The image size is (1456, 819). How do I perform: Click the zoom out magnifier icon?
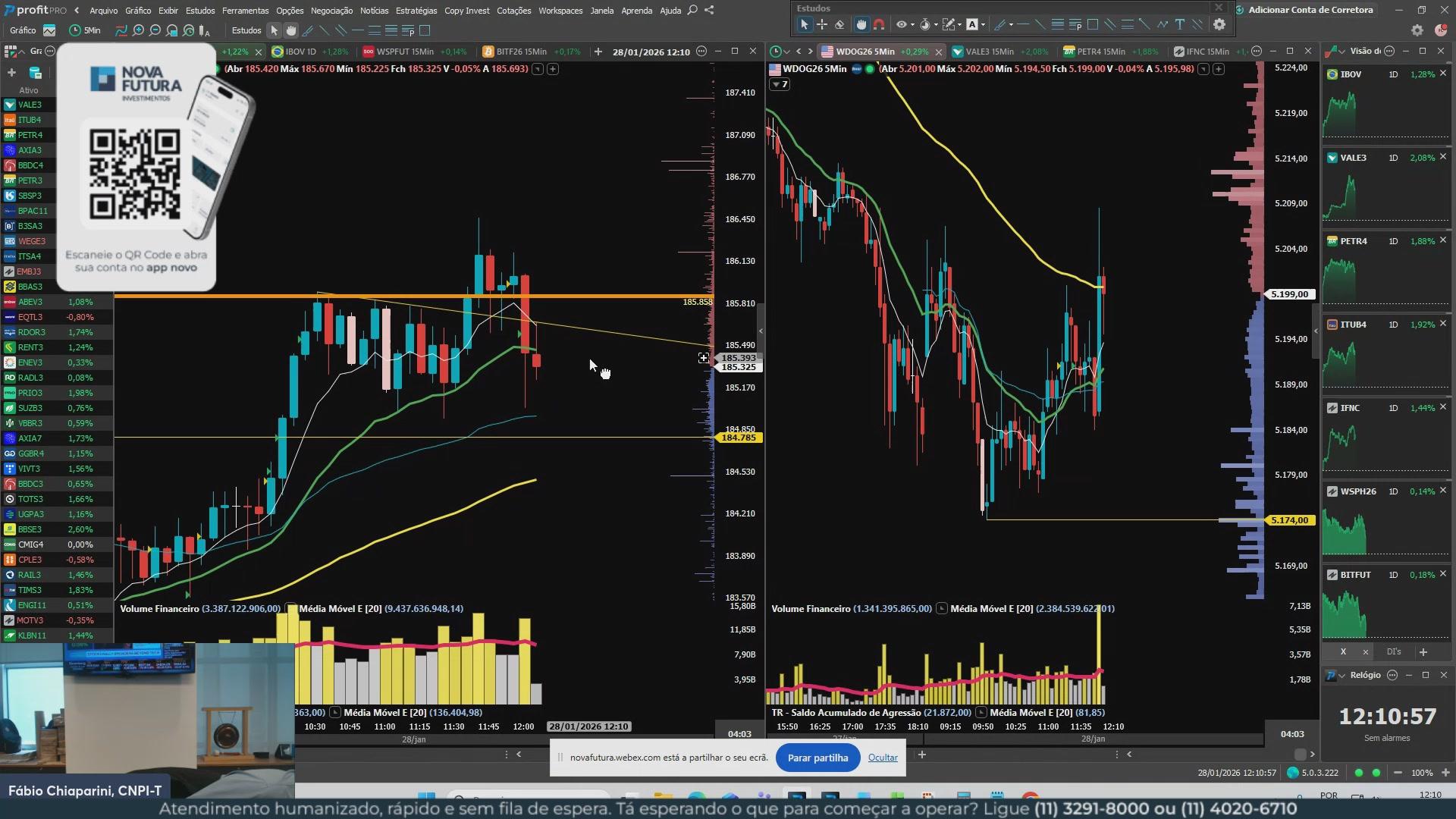pos(155,30)
